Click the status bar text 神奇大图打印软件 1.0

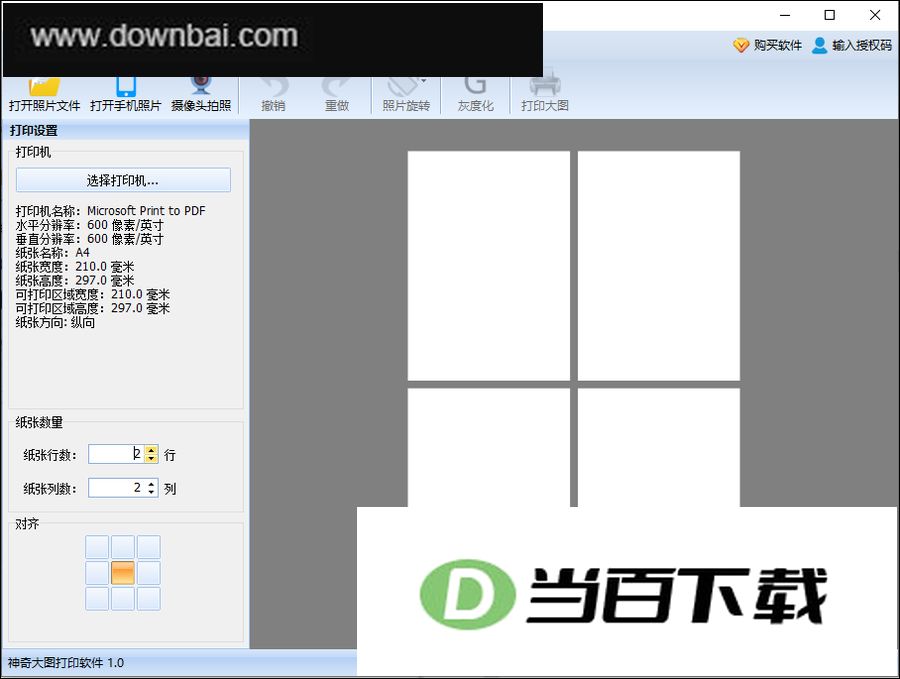coord(66,663)
